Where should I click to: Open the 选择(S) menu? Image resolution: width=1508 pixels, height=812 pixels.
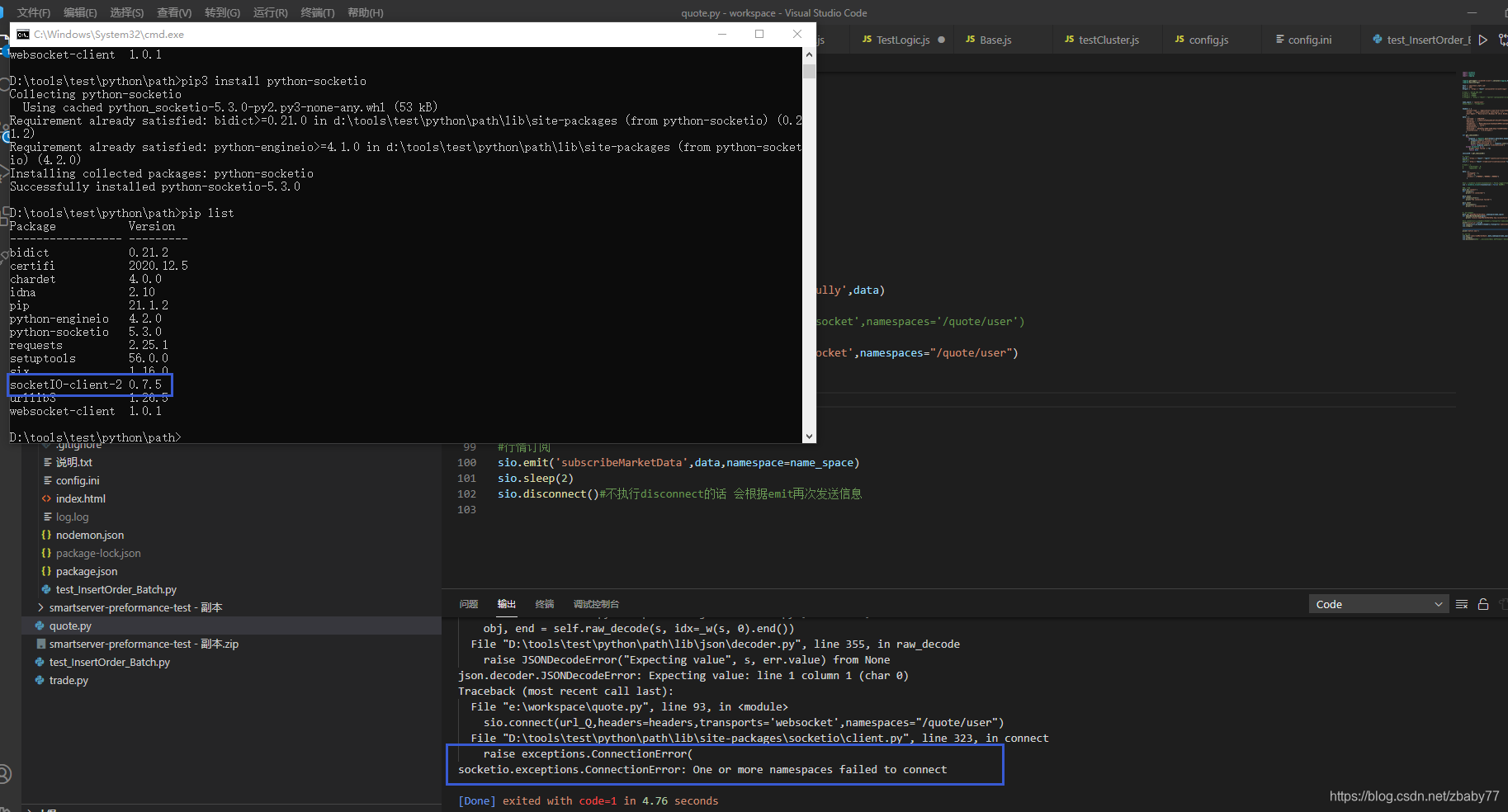point(126,12)
